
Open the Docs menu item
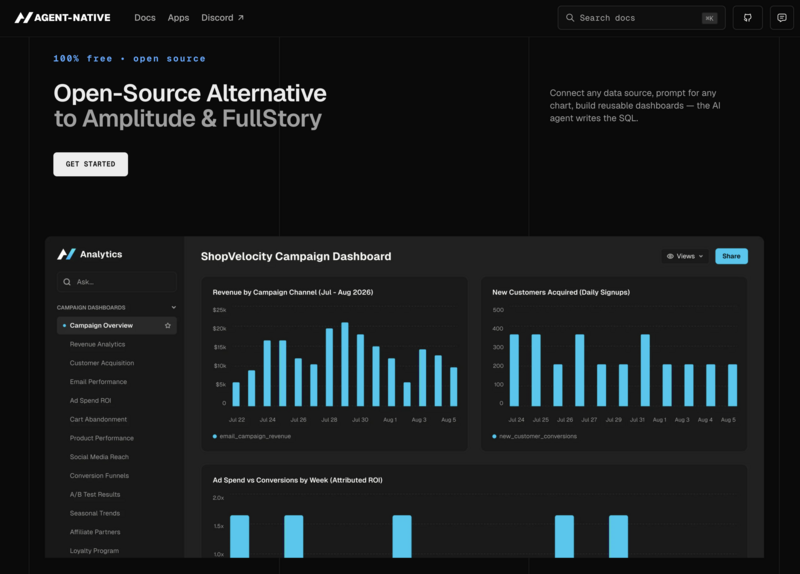145,18
